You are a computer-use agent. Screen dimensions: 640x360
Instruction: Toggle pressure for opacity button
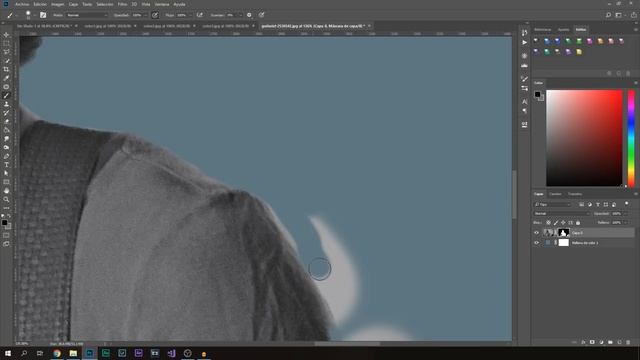pos(155,15)
